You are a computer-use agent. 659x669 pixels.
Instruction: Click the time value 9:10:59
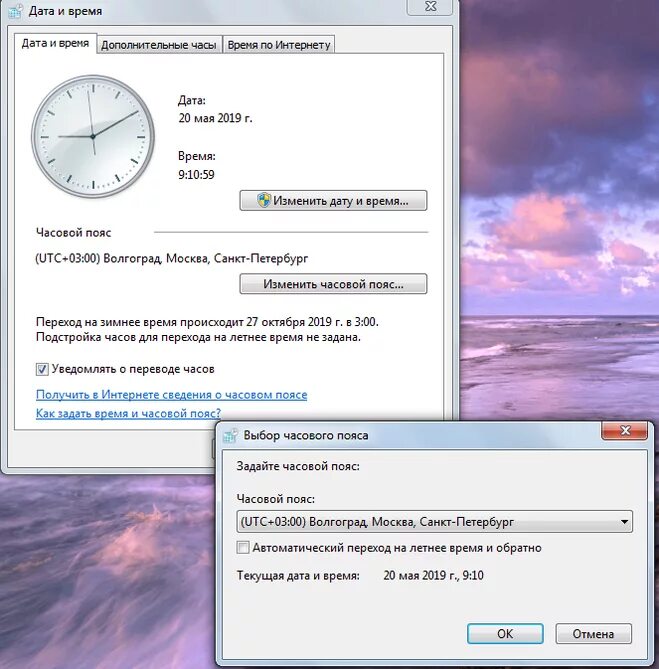point(196,175)
